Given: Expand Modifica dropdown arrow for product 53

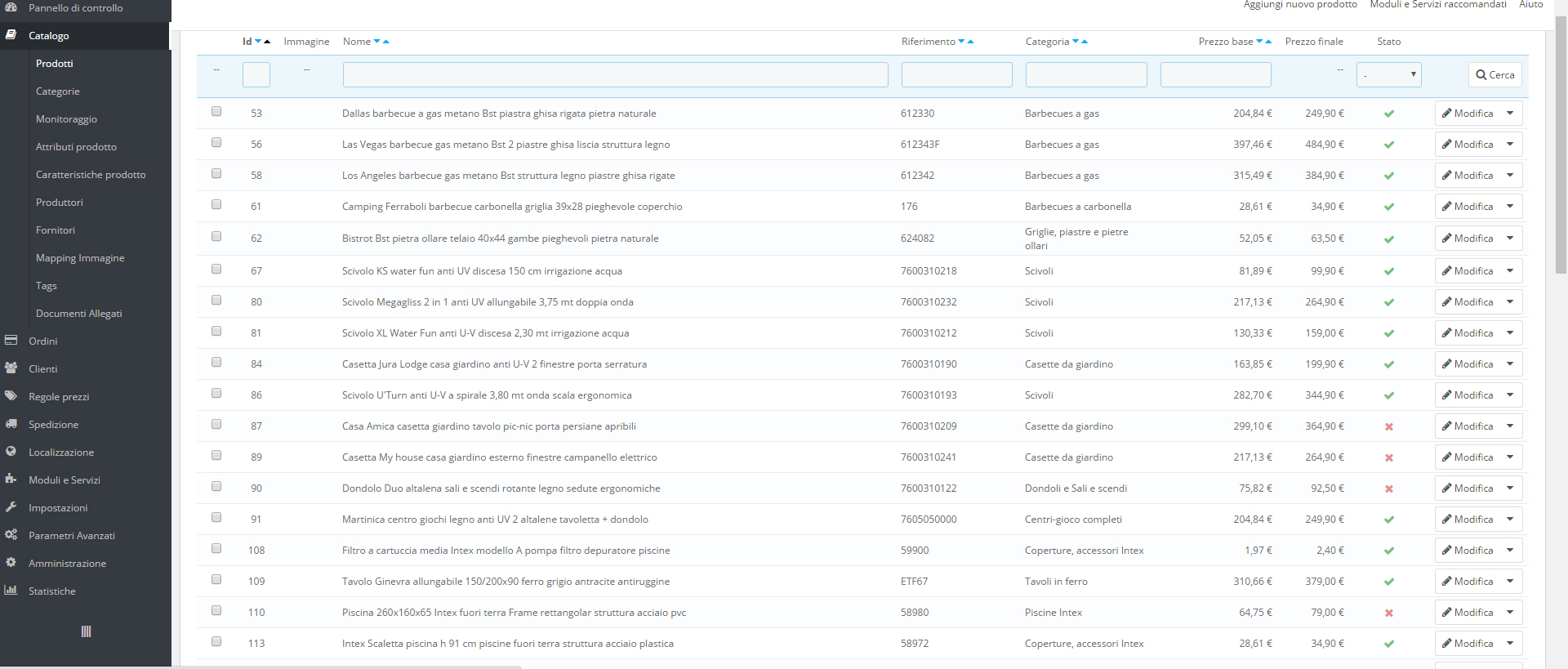Looking at the screenshot, I should [1510, 114].
